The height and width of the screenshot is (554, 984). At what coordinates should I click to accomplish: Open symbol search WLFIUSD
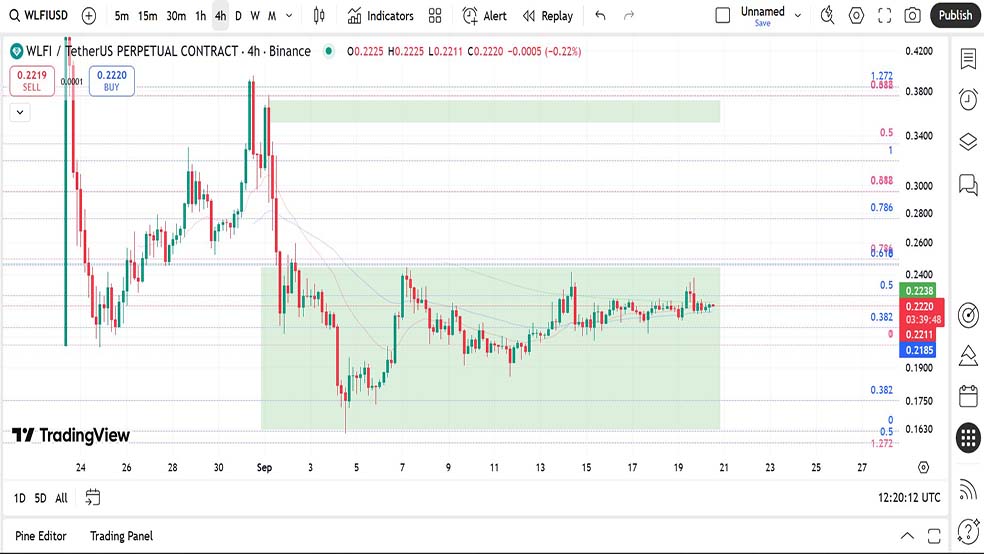[38, 15]
